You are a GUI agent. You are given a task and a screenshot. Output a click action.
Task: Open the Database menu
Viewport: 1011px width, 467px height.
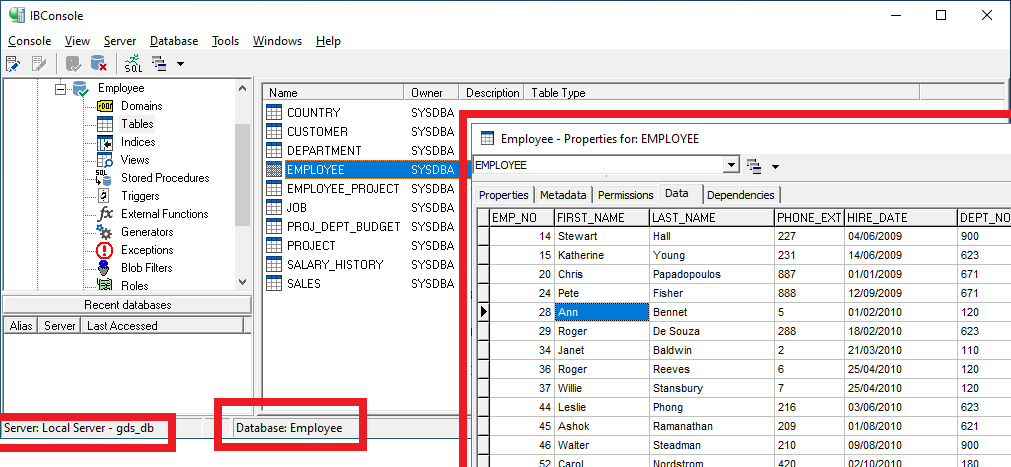coord(174,41)
